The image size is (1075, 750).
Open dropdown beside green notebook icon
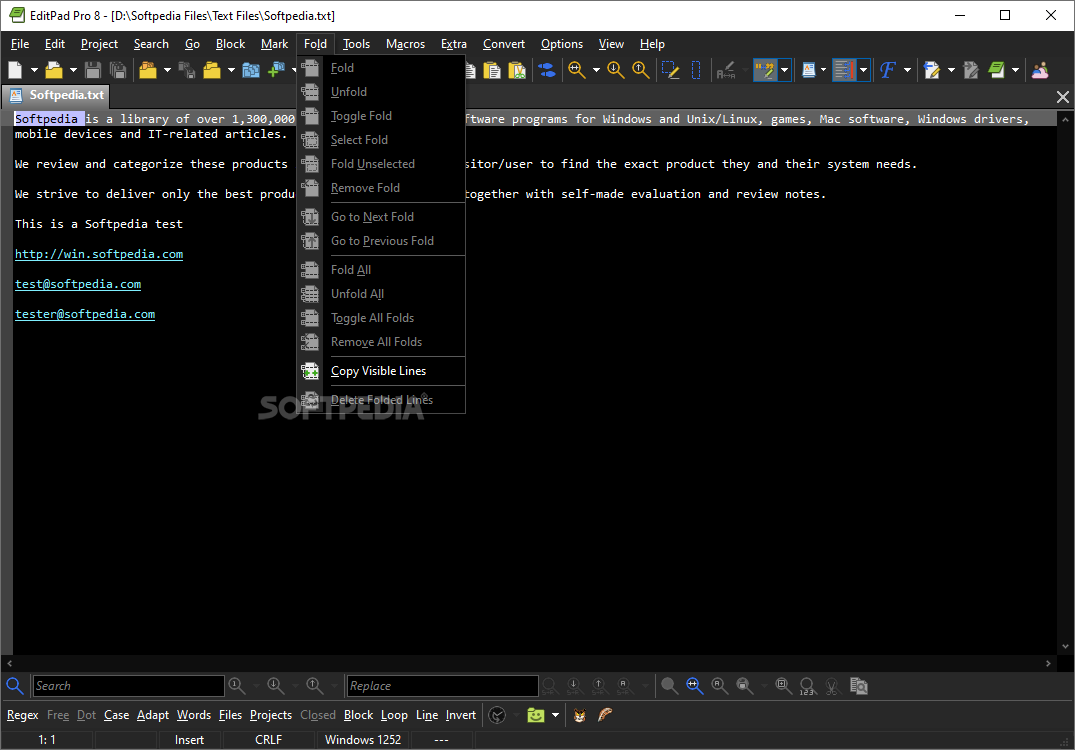pos(1015,70)
